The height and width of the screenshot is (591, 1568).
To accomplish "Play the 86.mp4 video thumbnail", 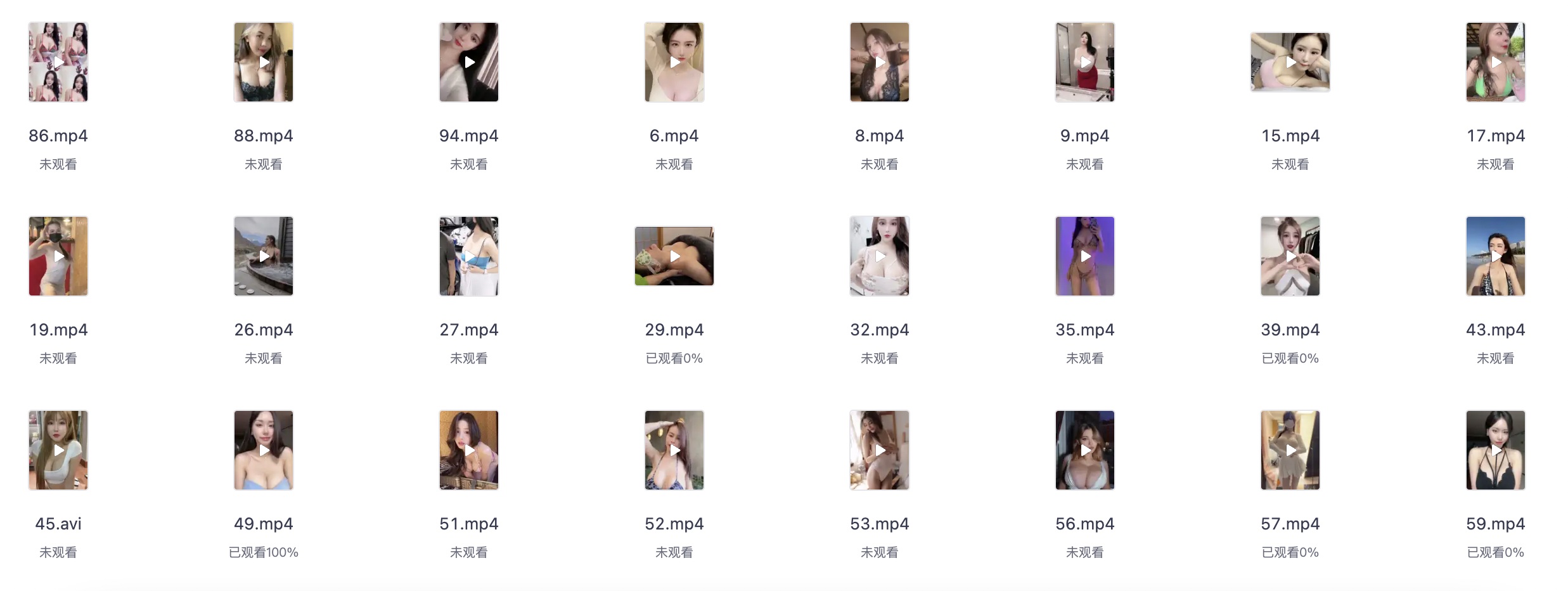I will pyautogui.click(x=58, y=62).
